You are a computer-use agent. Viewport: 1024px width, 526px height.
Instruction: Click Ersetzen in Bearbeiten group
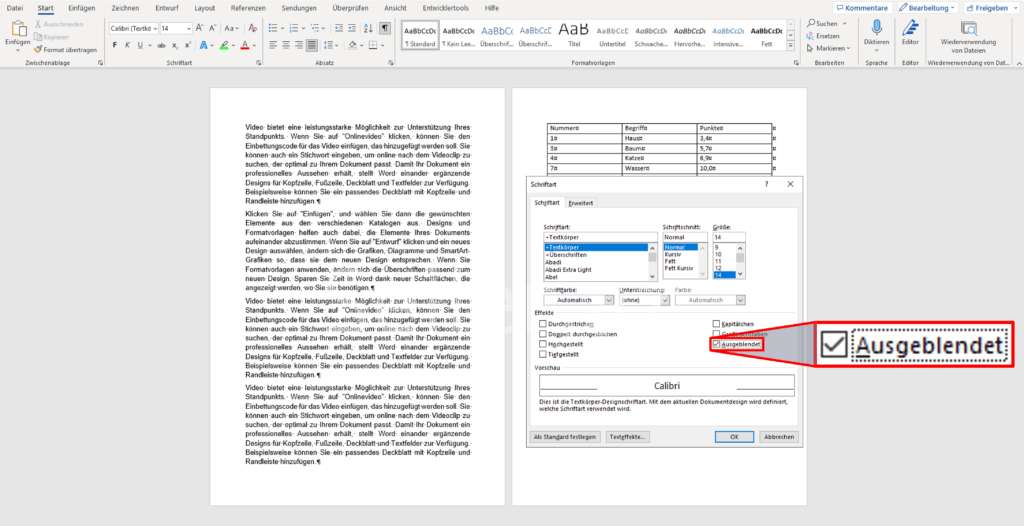pyautogui.click(x=822, y=36)
